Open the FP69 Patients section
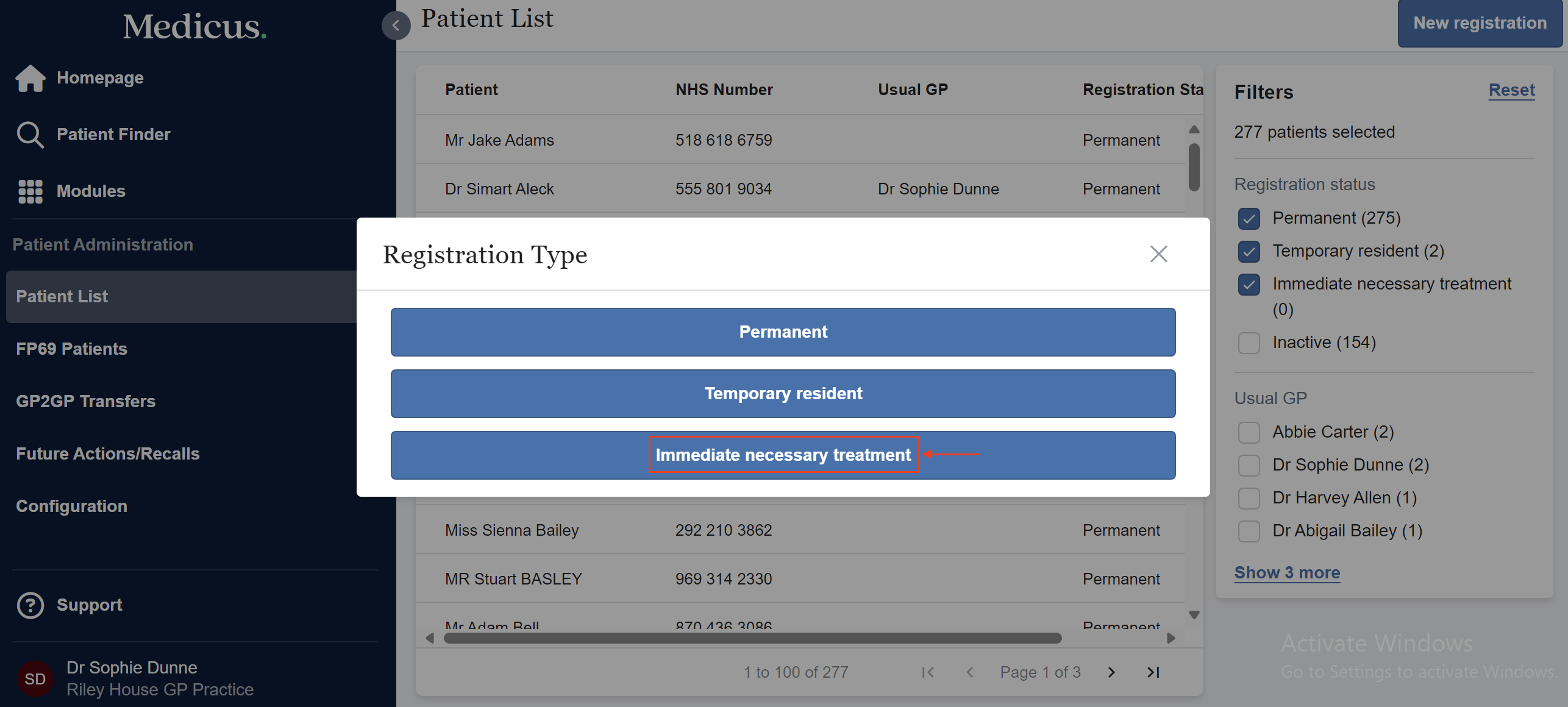This screenshot has width=1568, height=707. [x=71, y=349]
